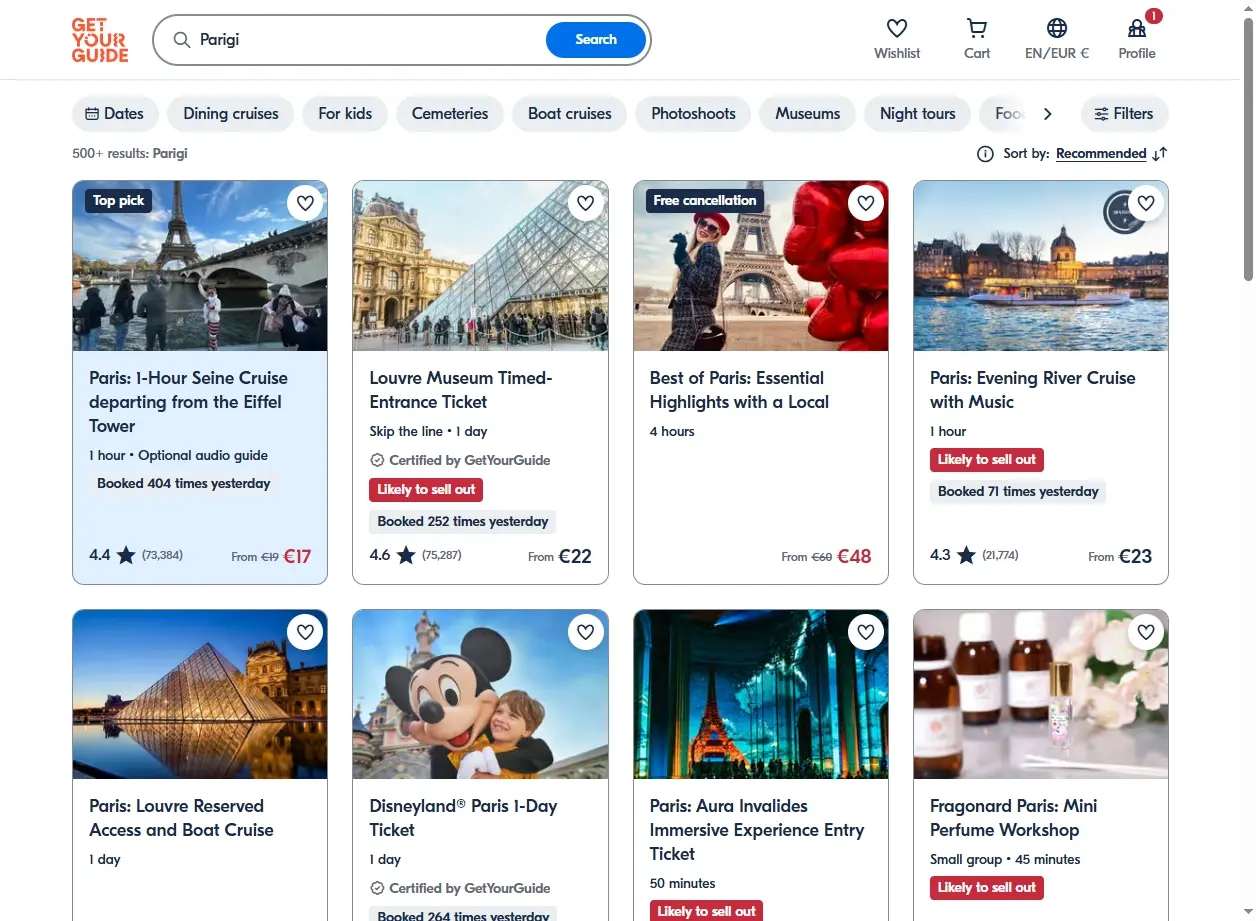Image resolution: width=1256 pixels, height=921 pixels.
Task: Click the Free cancellation badge
Action: point(705,201)
